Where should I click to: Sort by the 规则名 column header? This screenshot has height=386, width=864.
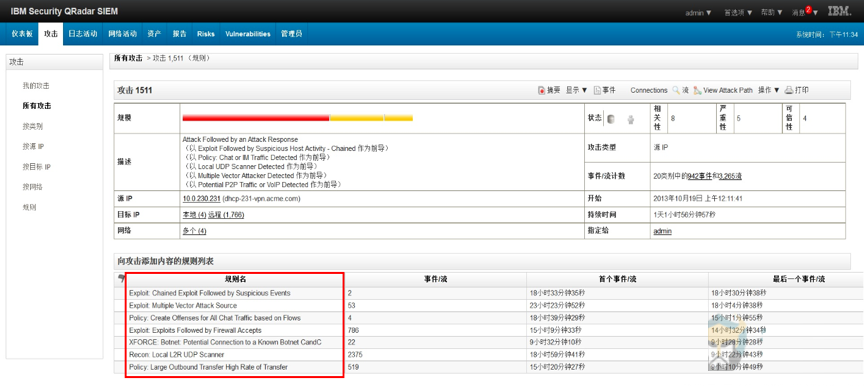click(x=235, y=279)
